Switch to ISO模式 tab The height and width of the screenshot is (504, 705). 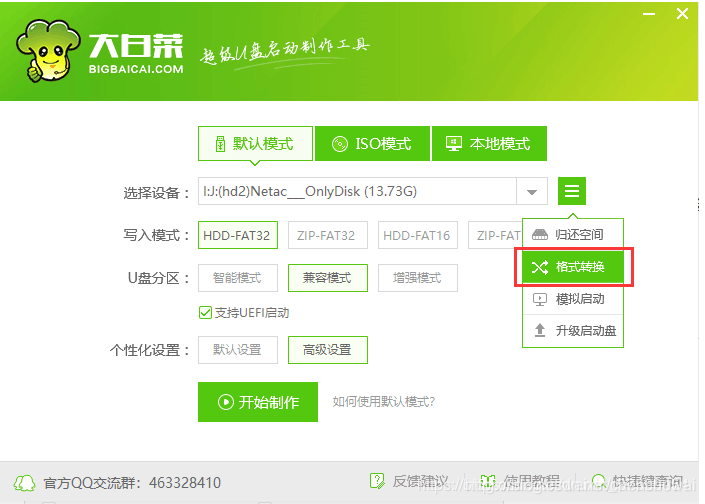tap(372, 144)
